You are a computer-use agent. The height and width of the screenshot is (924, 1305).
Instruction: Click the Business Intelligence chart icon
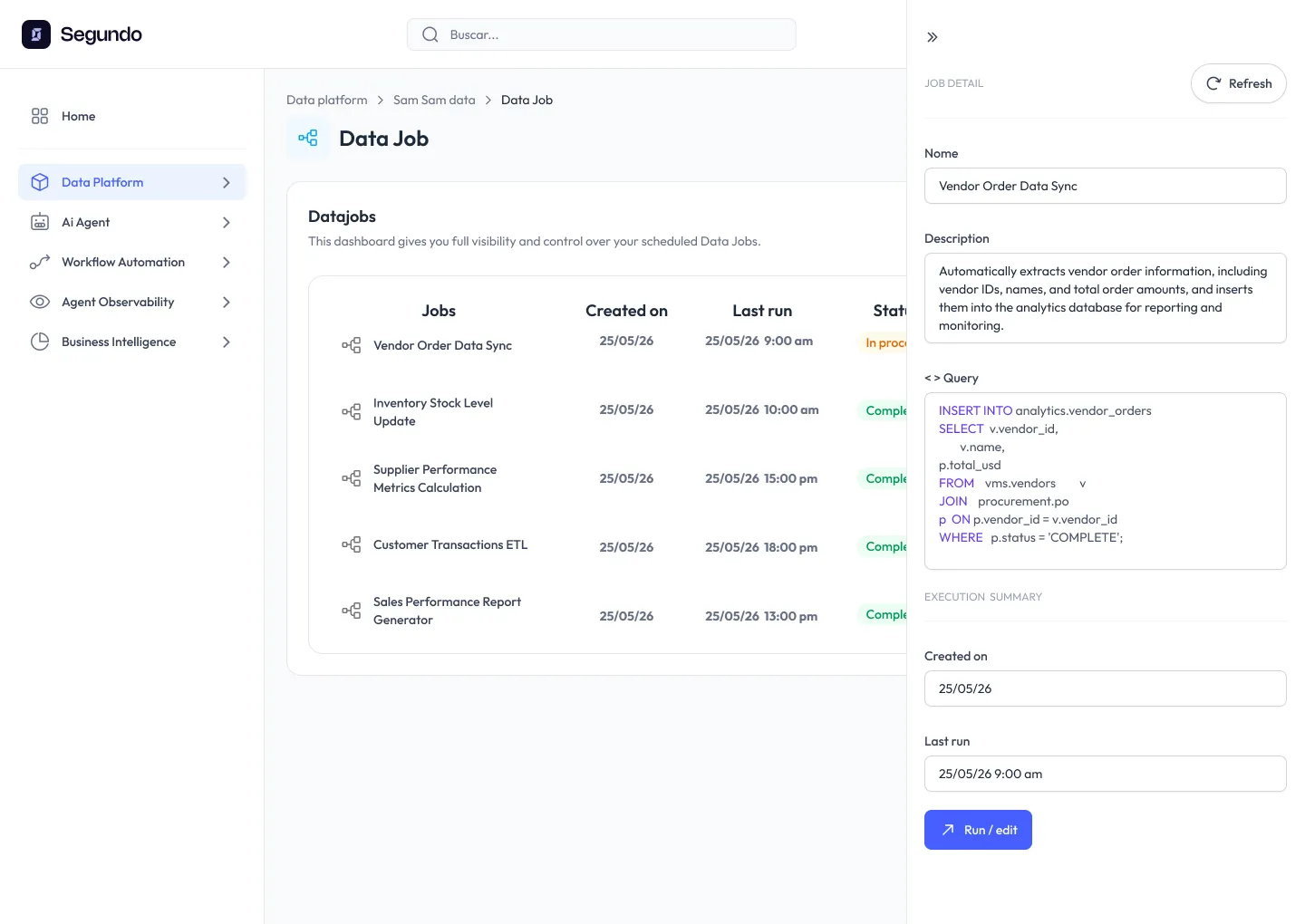pos(39,342)
